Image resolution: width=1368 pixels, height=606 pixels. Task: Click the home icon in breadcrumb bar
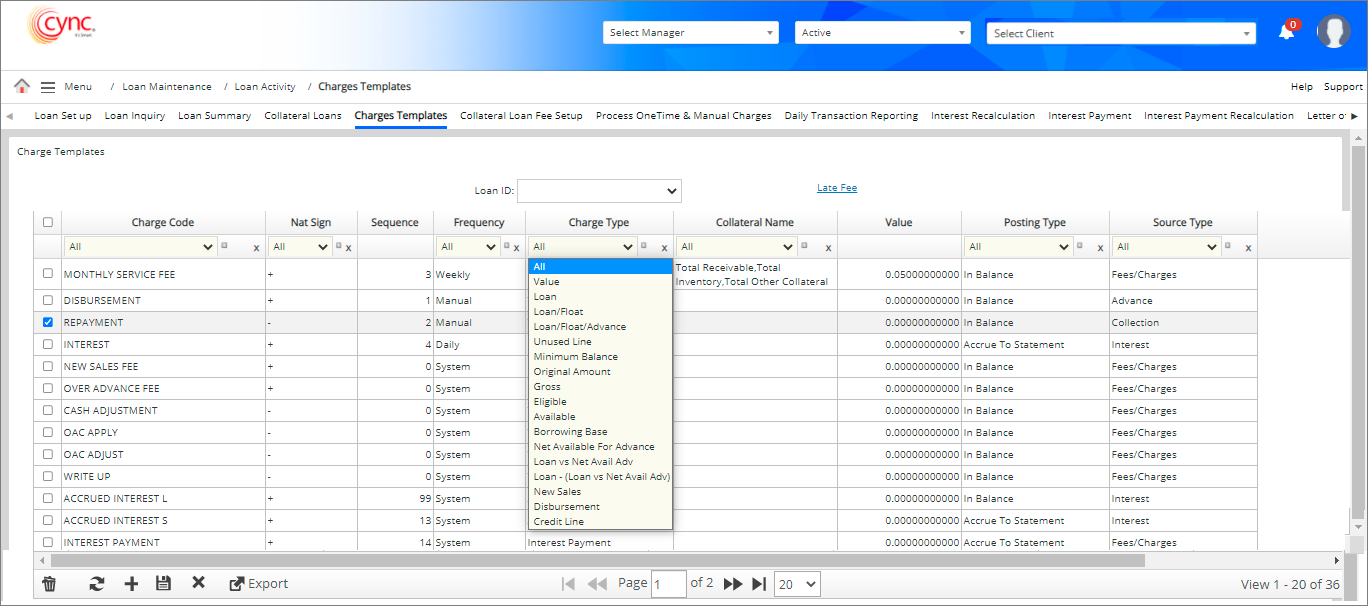[21, 86]
